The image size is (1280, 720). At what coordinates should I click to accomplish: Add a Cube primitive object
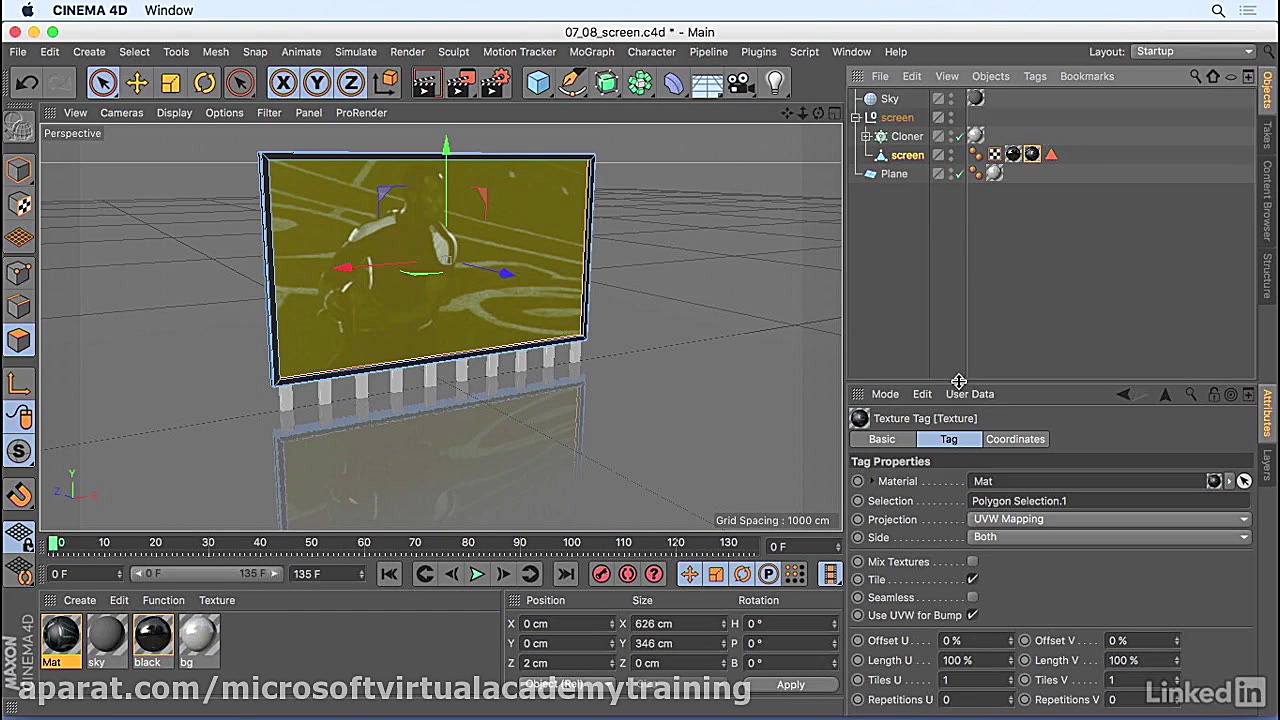(x=539, y=83)
